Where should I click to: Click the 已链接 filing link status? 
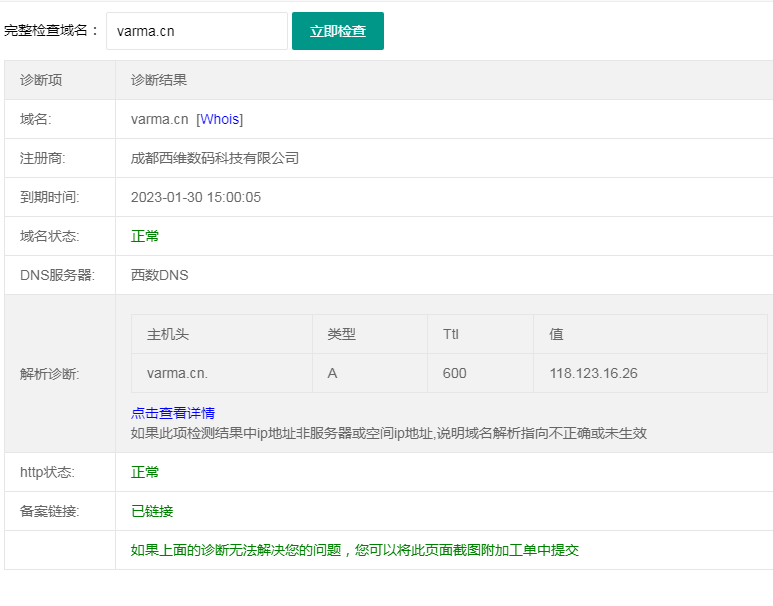pos(152,511)
